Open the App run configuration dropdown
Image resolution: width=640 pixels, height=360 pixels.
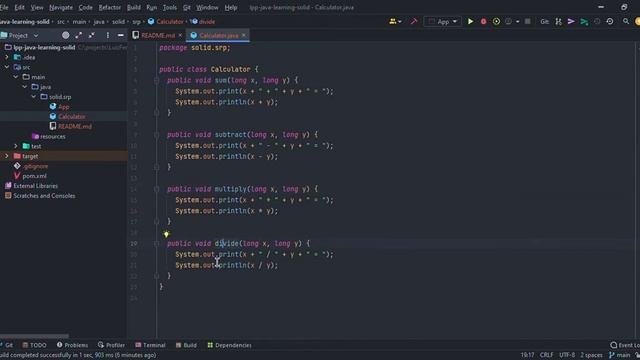(443, 22)
